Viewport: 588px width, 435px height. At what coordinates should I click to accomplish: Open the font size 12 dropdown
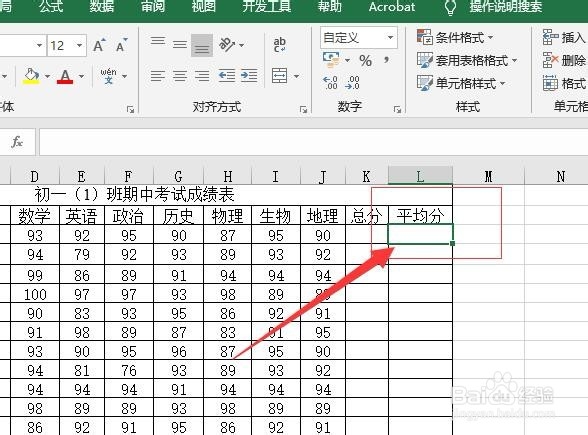pyautogui.click(x=79, y=45)
